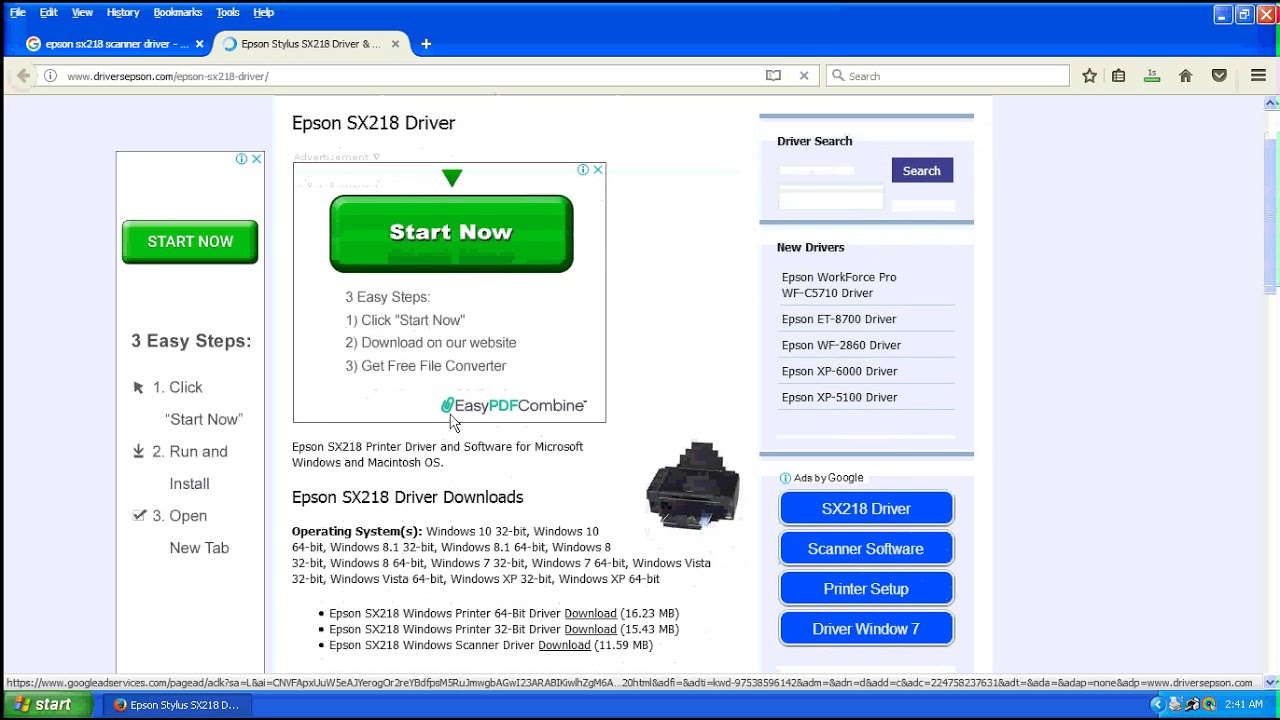Open the Help menu
The width and height of the screenshot is (1280, 720).
[263, 12]
